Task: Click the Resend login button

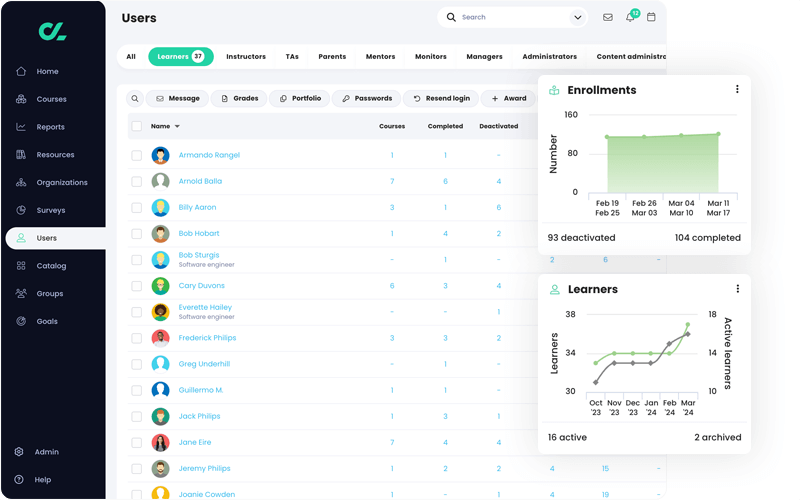Action: tap(441, 99)
